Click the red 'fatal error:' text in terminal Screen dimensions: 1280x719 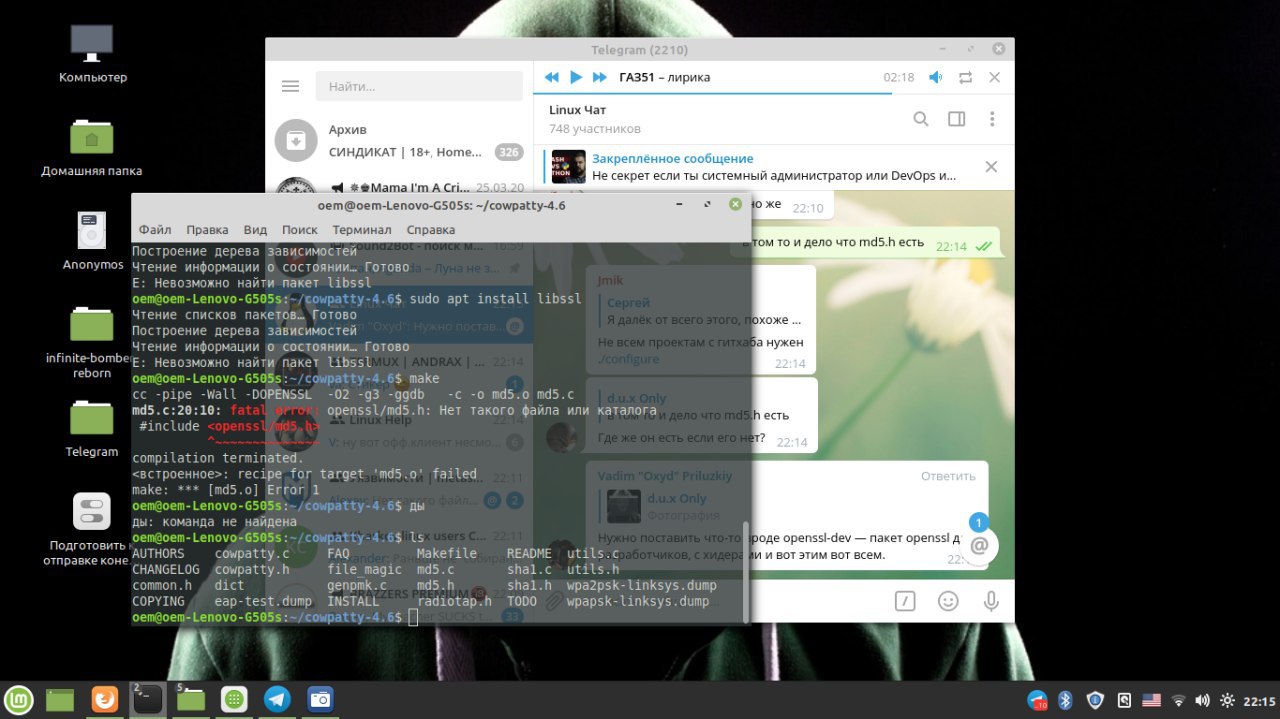[275, 411]
